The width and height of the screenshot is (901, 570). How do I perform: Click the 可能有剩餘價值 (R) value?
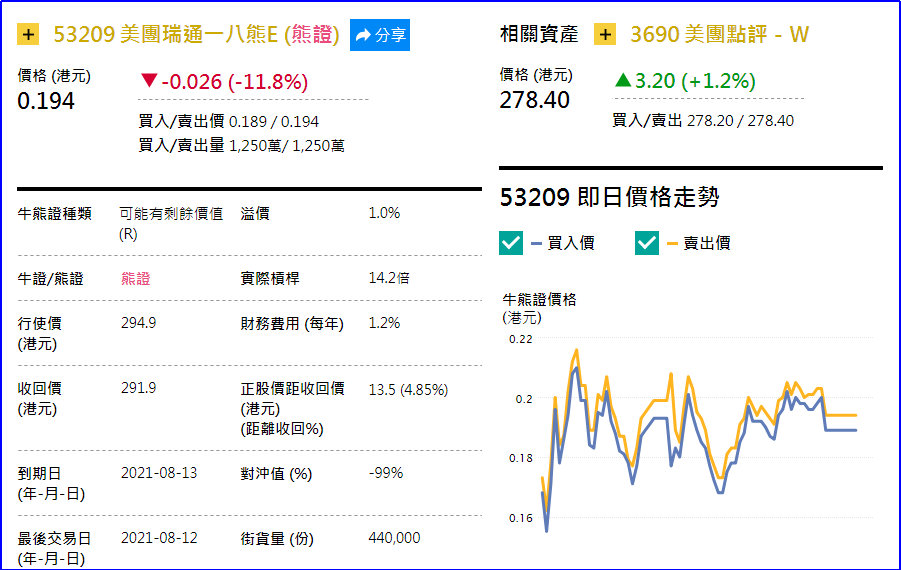pyautogui.click(x=171, y=224)
